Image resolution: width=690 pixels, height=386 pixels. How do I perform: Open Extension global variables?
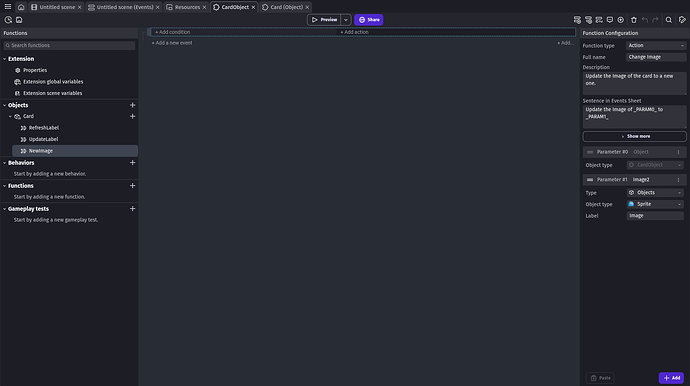53,82
